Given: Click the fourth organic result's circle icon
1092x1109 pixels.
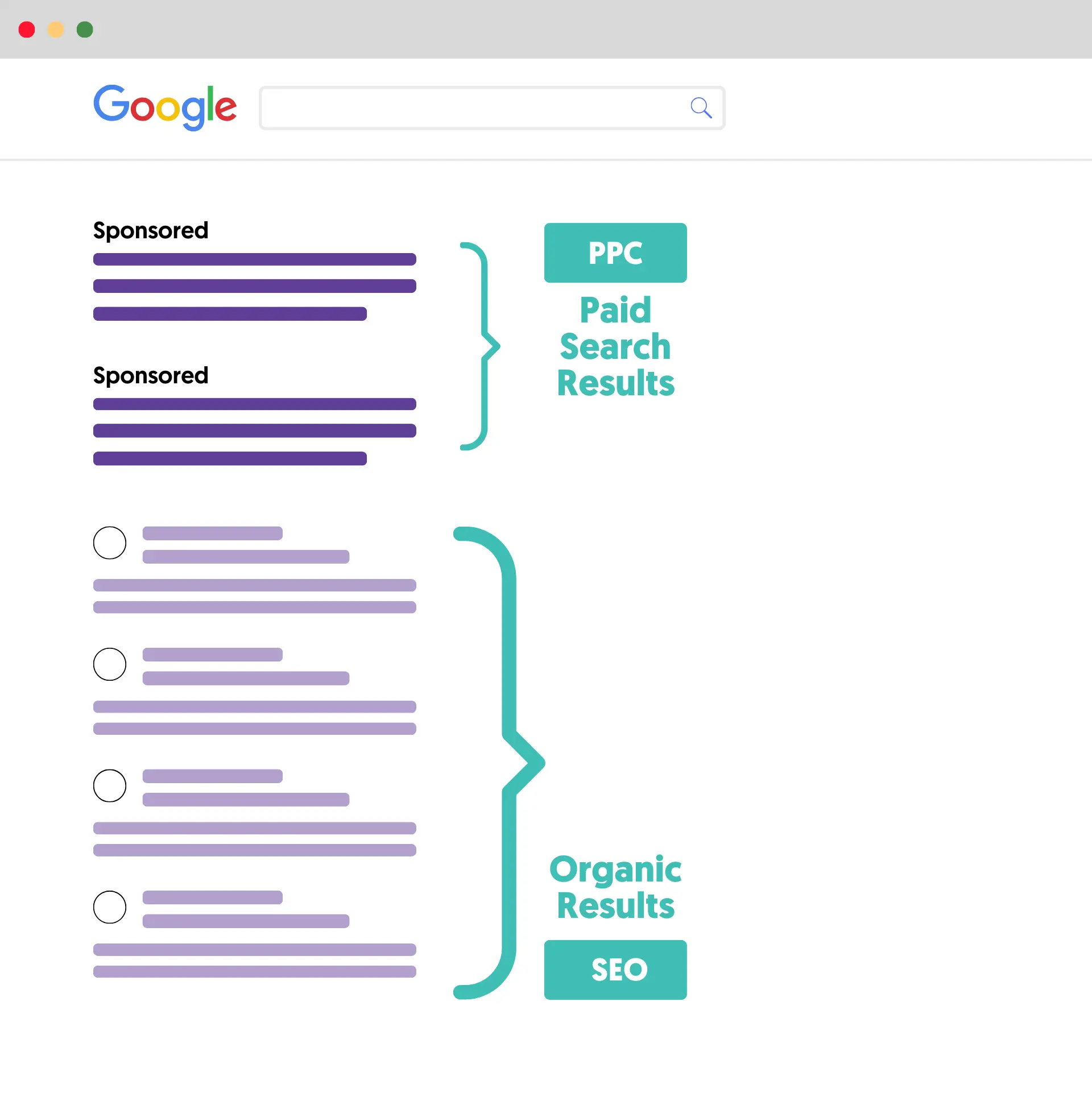Looking at the screenshot, I should 110,907.
